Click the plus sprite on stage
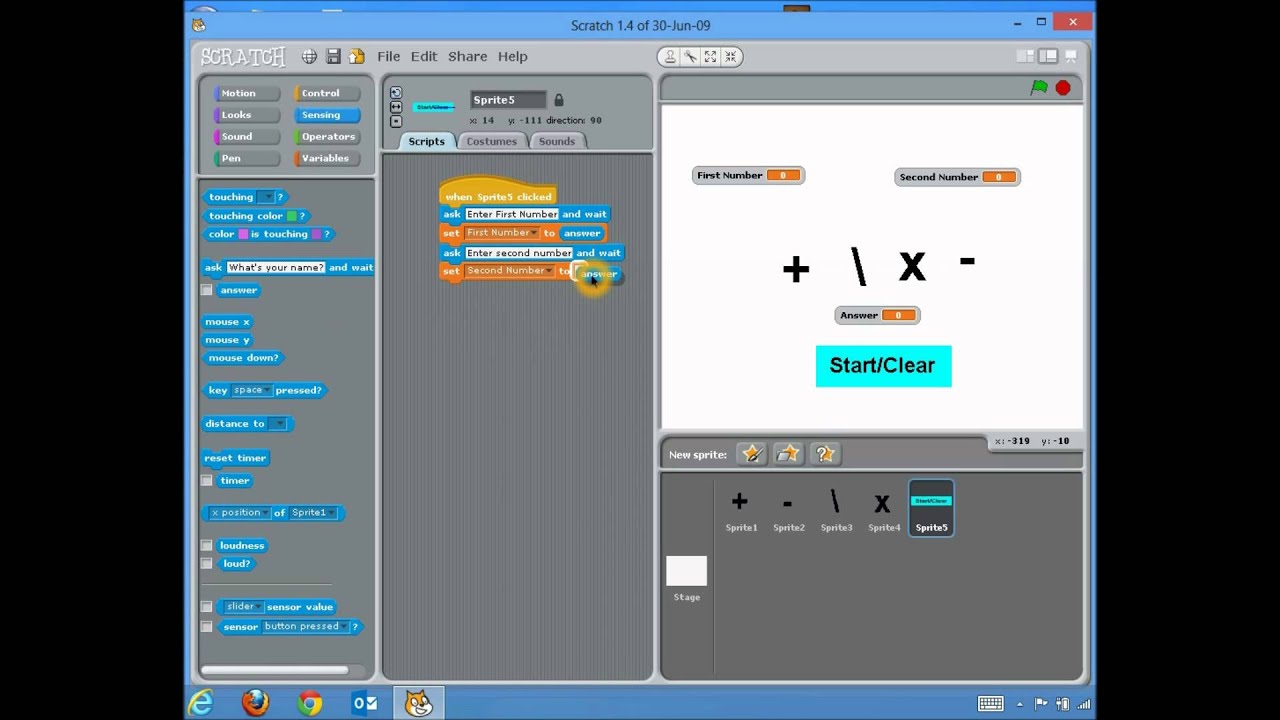Viewport: 1280px width, 720px height. click(796, 269)
